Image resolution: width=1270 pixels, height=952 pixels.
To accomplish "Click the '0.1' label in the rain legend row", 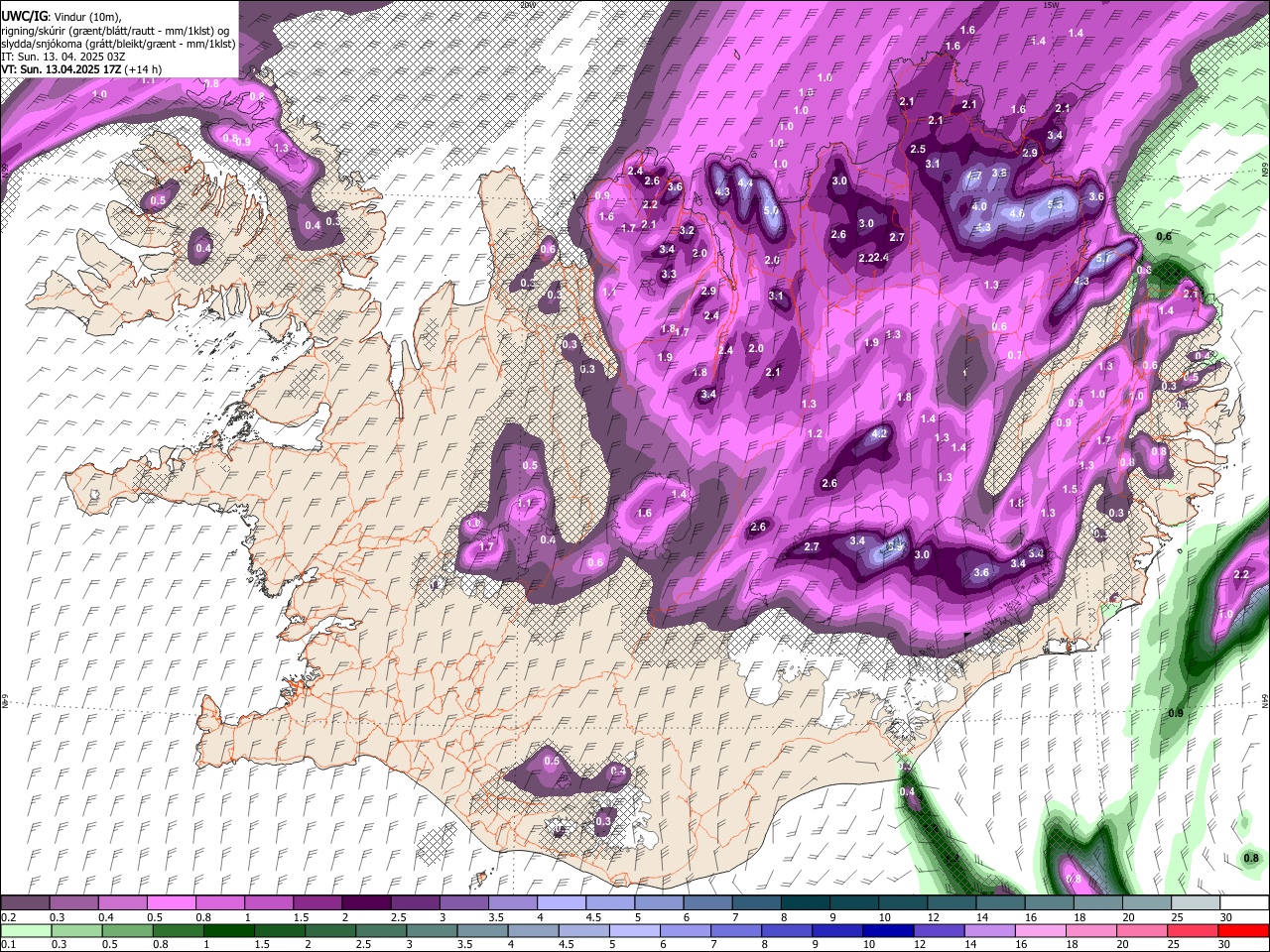I will click(7, 944).
